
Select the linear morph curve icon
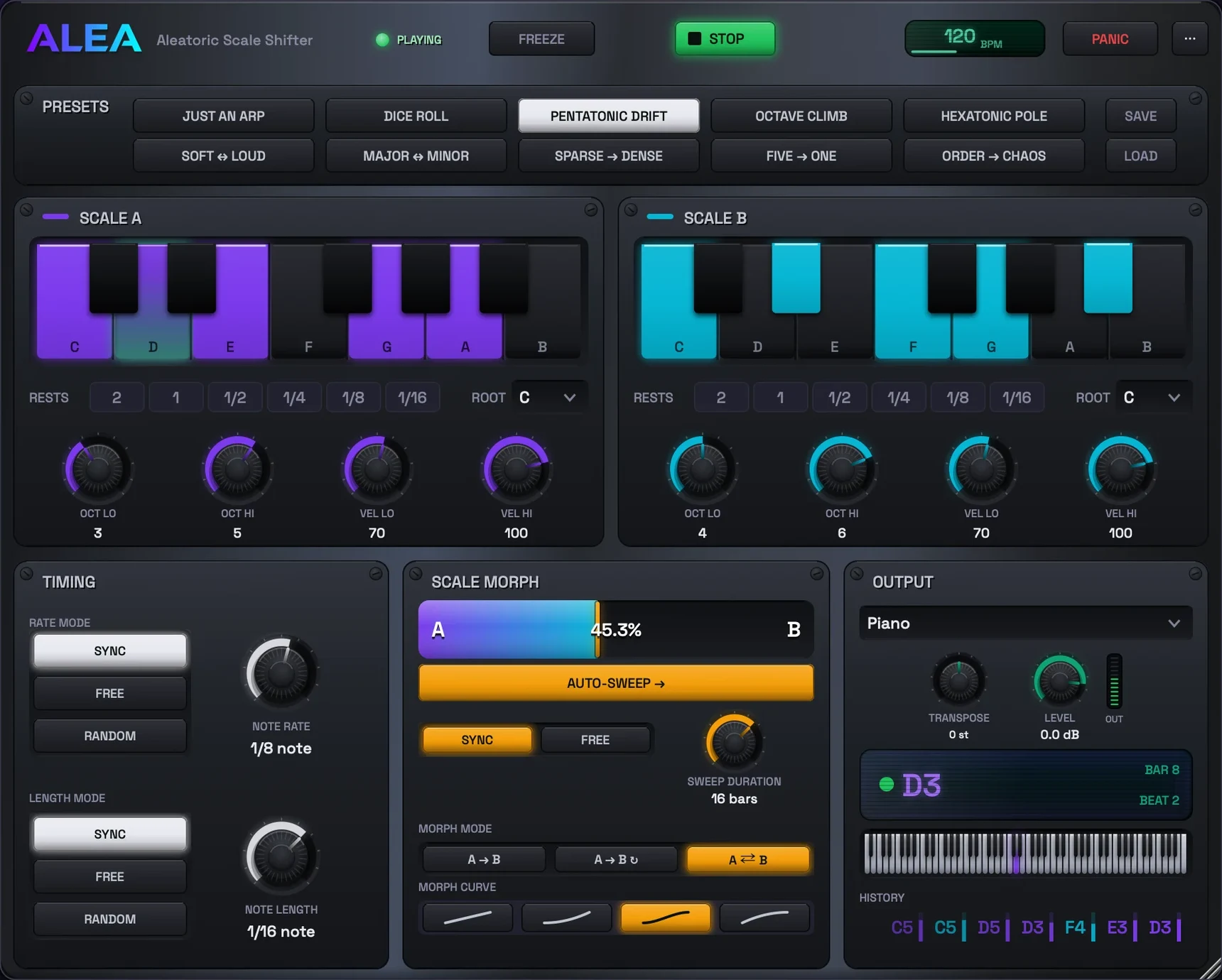click(467, 918)
